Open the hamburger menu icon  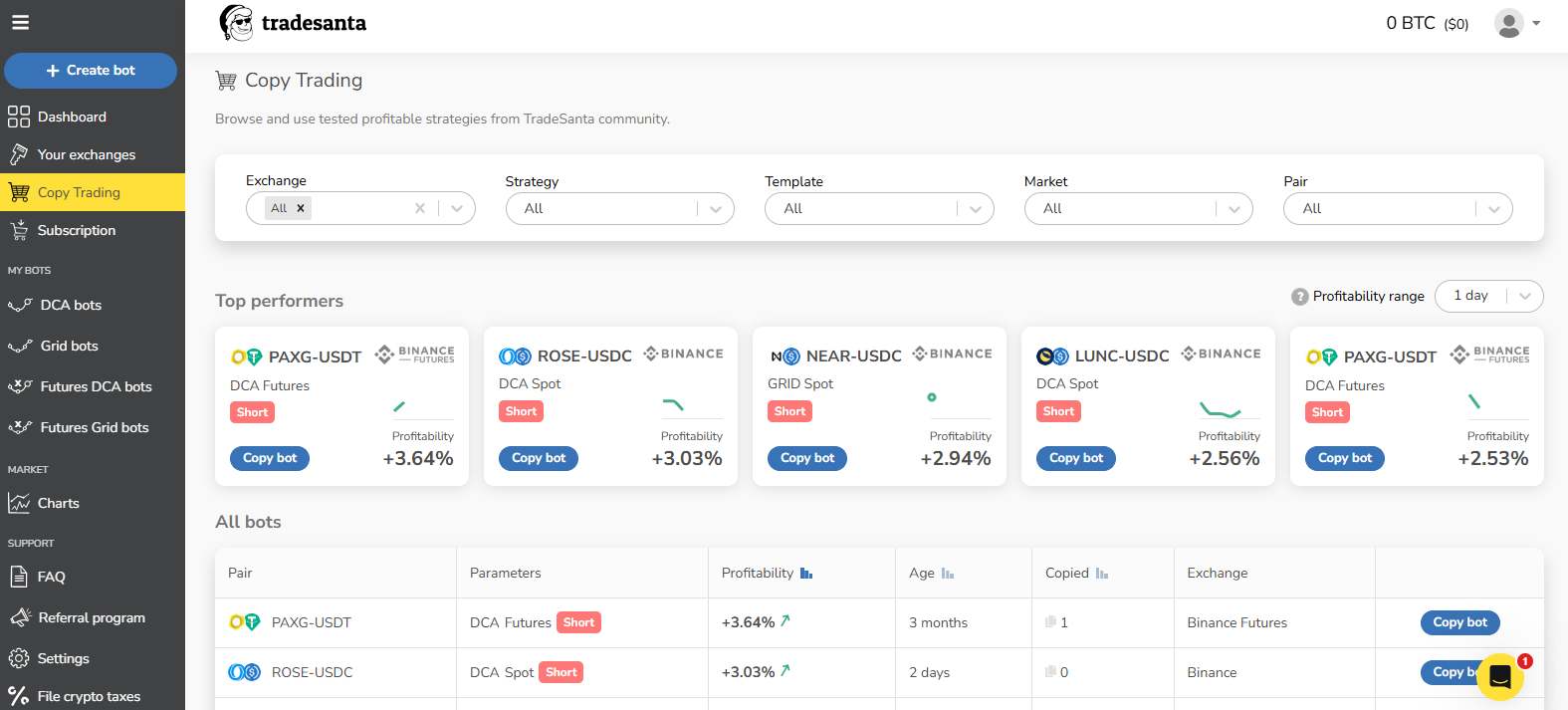tap(20, 22)
